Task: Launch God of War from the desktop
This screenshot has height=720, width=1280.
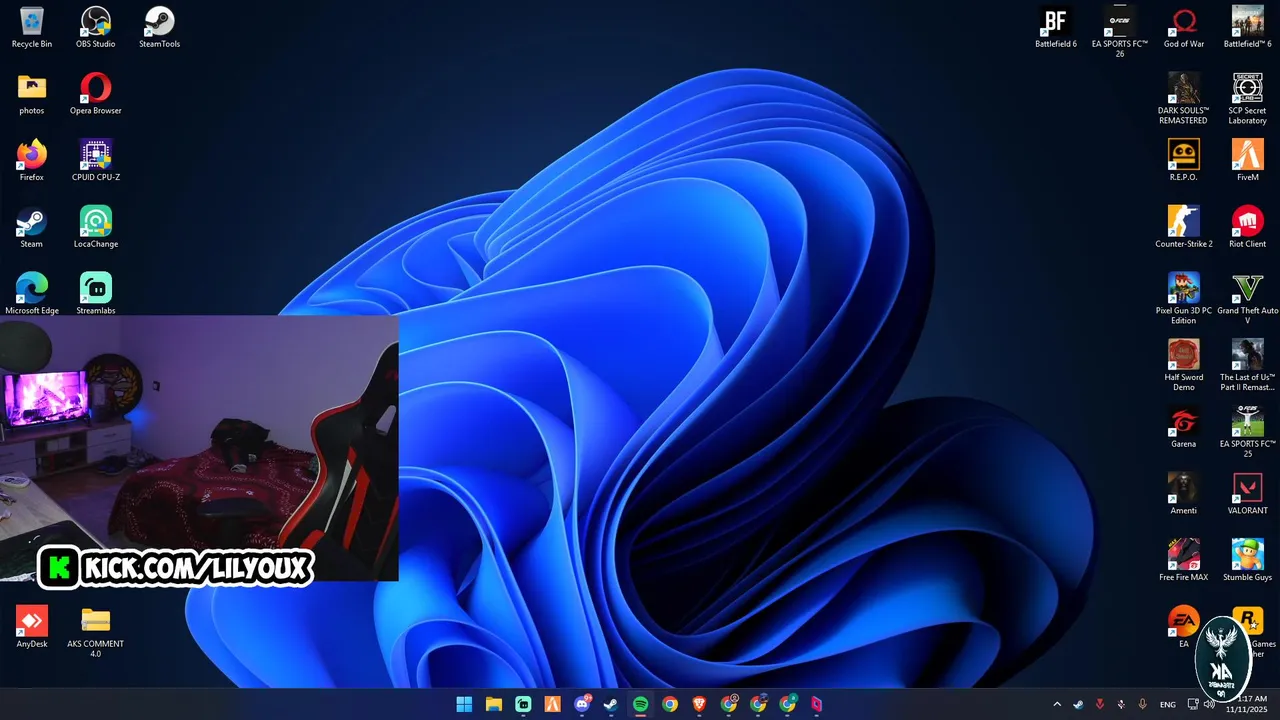Action: click(1184, 27)
